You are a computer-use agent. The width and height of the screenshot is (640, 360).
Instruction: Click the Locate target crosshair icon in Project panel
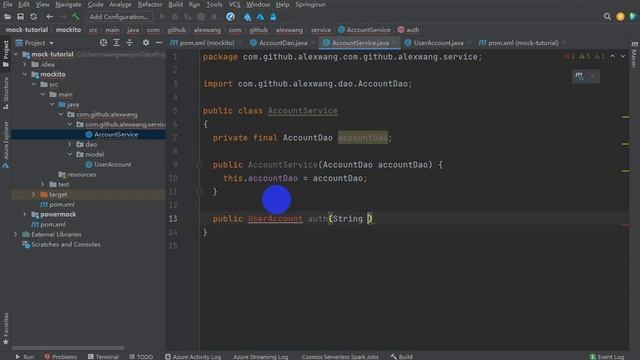[x=103, y=43]
